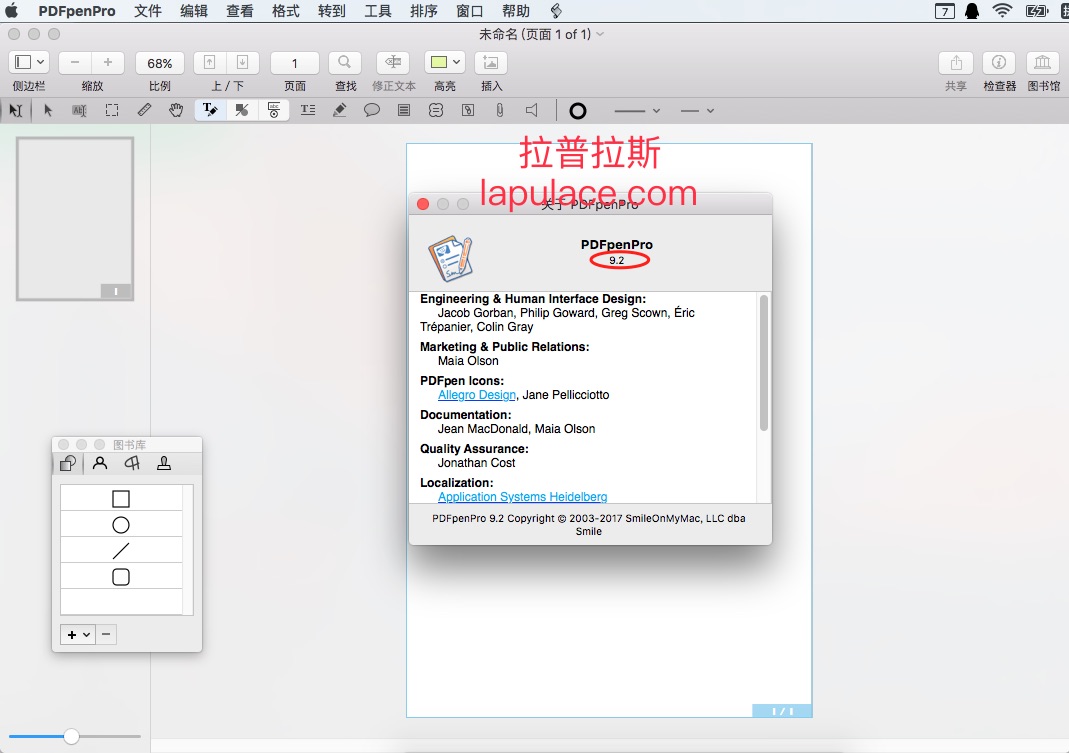Screen dimensions: 1069x753
Task: Activate the shape drawing tools button
Action: [x=241, y=110]
